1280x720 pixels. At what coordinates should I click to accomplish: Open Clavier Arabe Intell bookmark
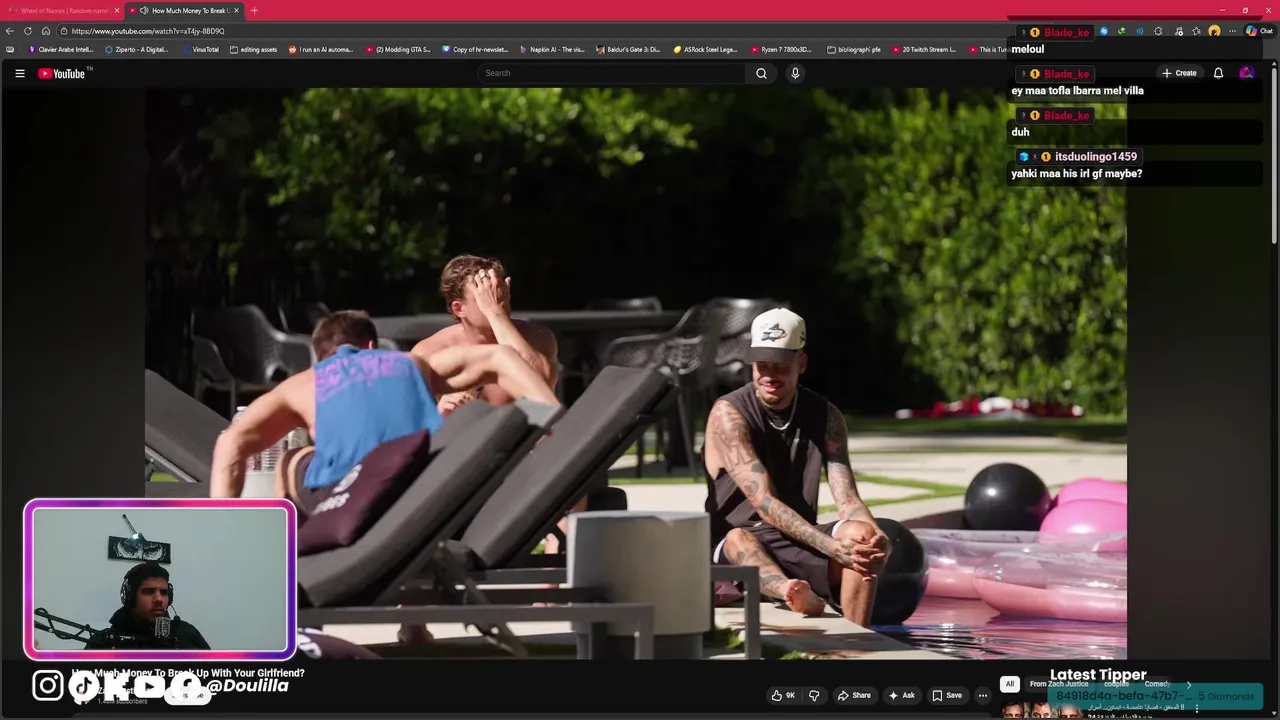tap(61, 49)
